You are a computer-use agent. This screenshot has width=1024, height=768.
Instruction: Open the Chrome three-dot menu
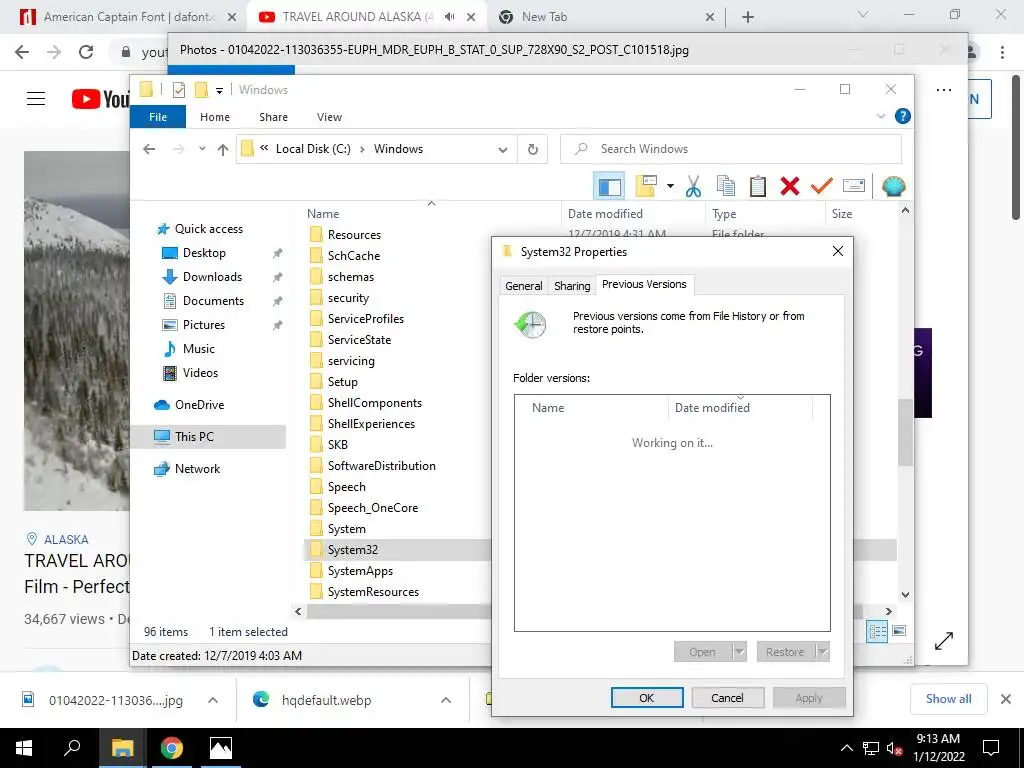point(1002,52)
